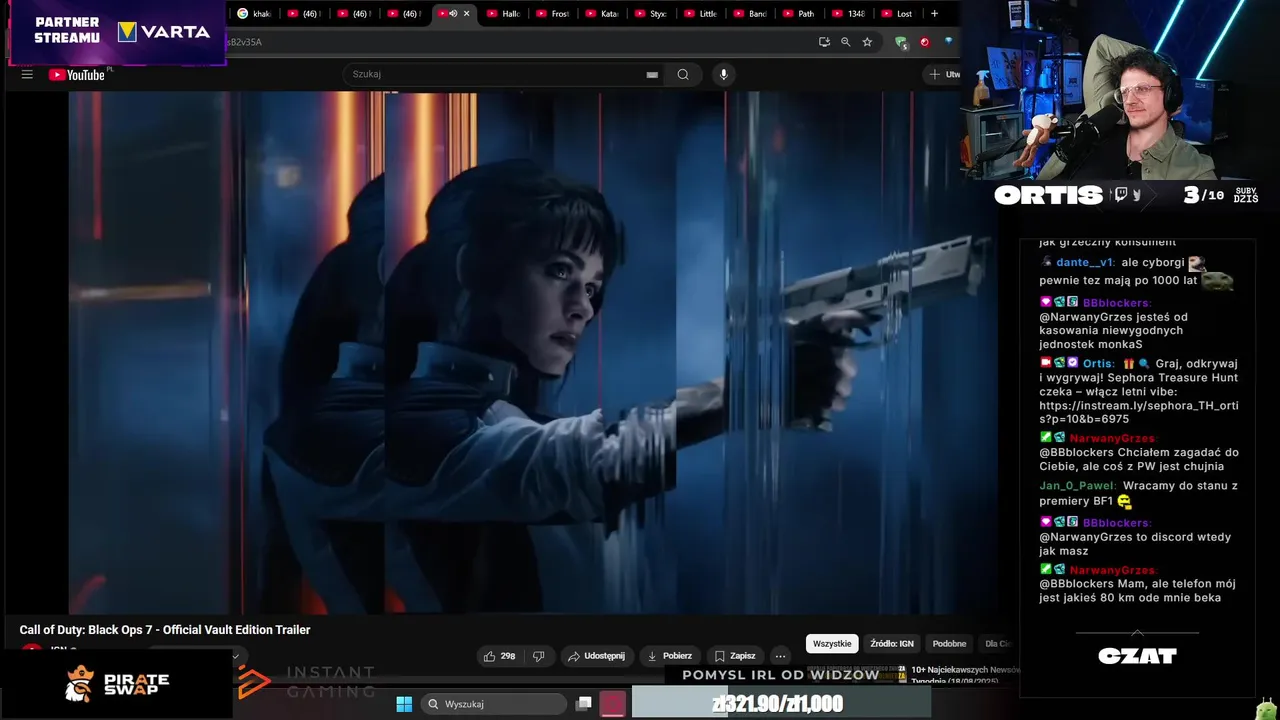Start voice search with the microphone icon
The height and width of the screenshot is (720, 1280).
click(723, 74)
